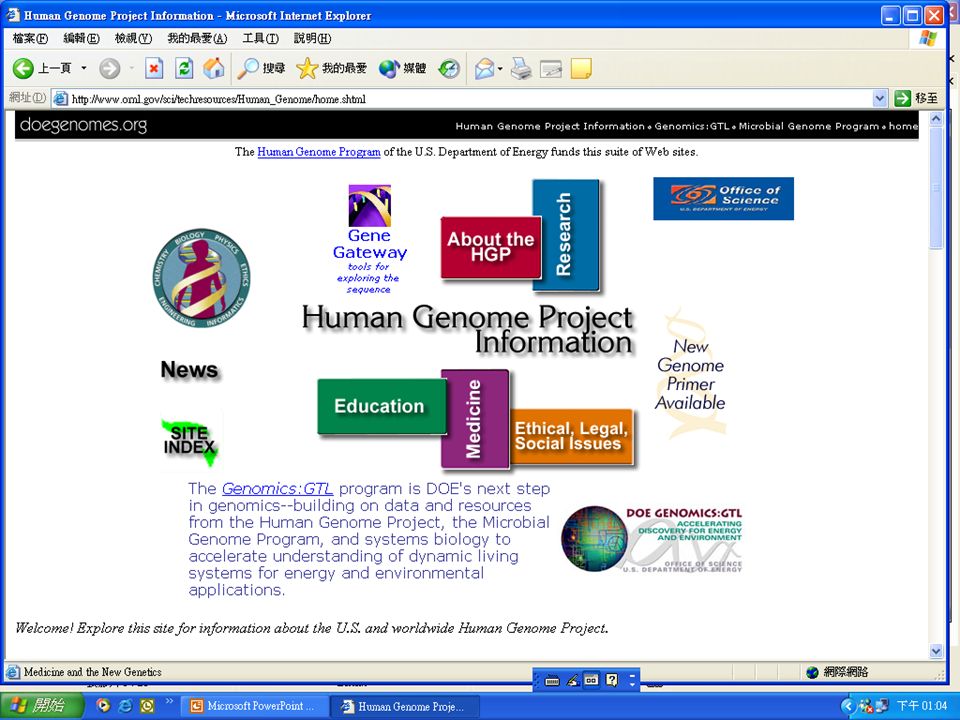Open the Tools menu (工具)
Image resolution: width=960 pixels, height=720 pixels.
point(260,39)
